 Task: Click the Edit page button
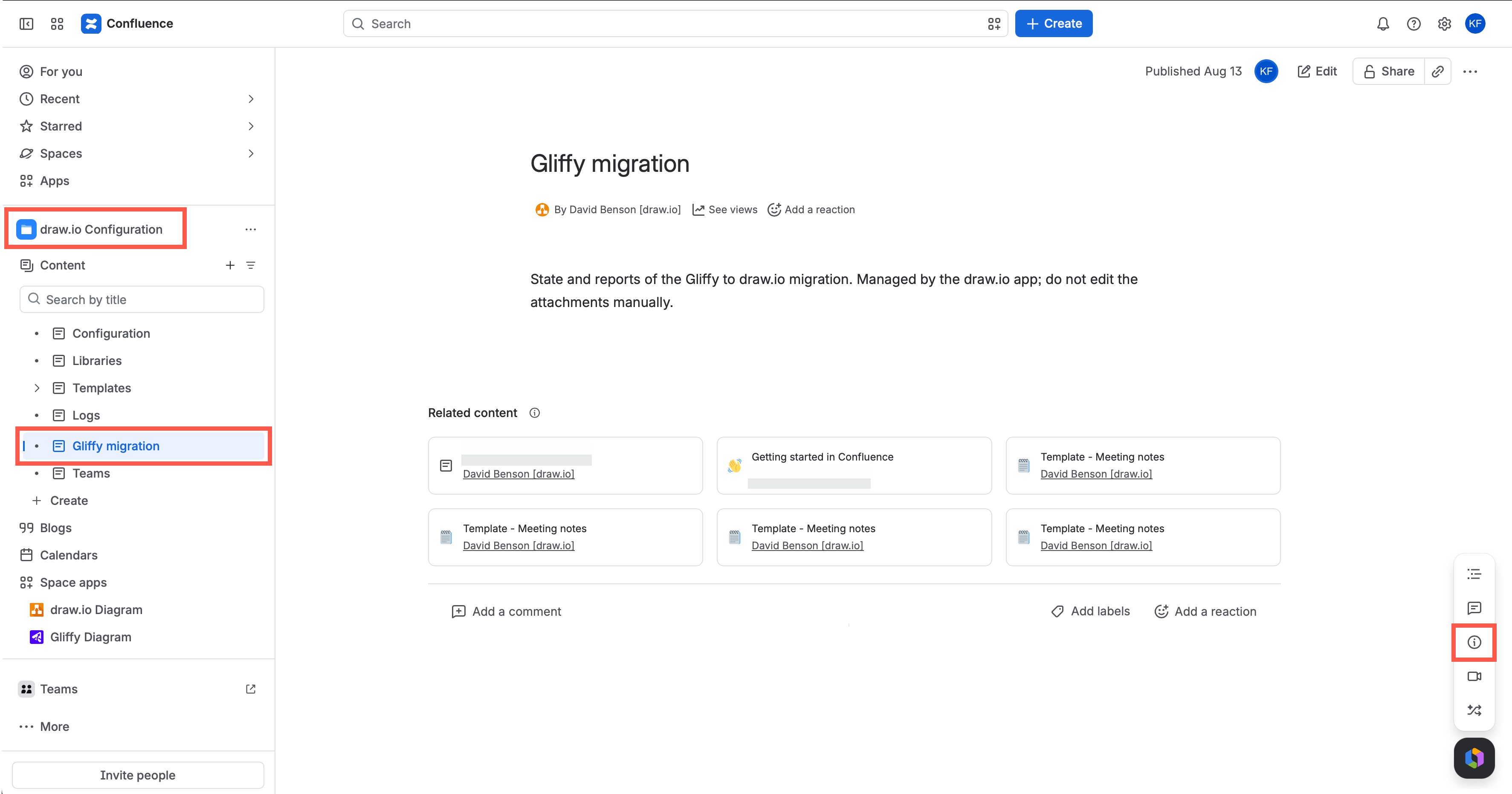click(1317, 72)
